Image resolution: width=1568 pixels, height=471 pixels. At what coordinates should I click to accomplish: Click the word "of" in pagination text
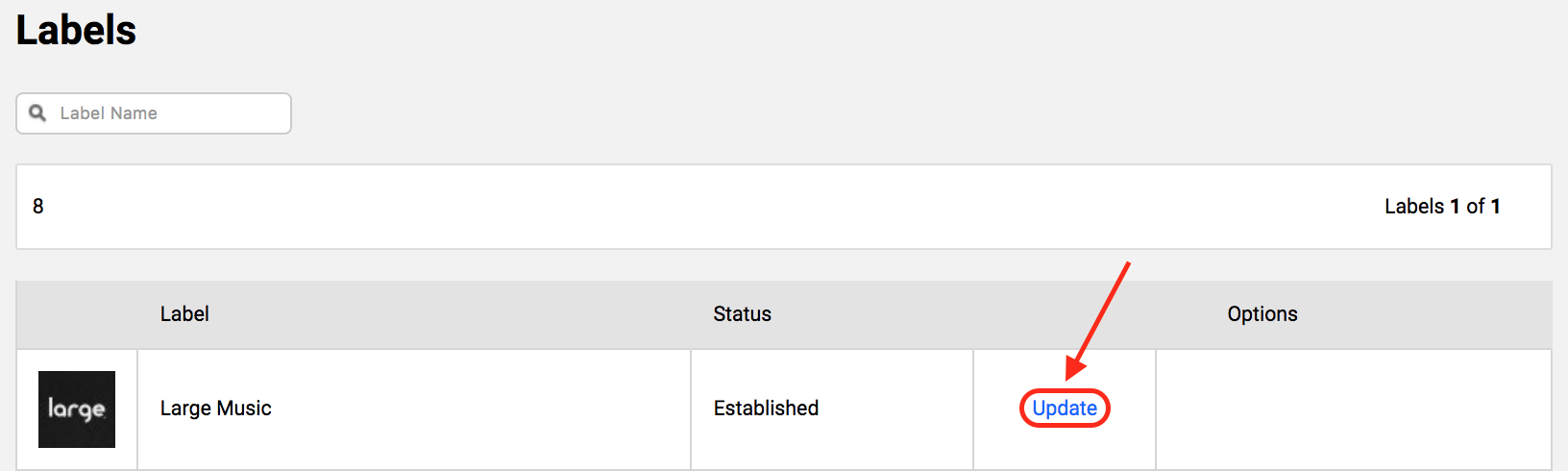pyautogui.click(x=1475, y=207)
